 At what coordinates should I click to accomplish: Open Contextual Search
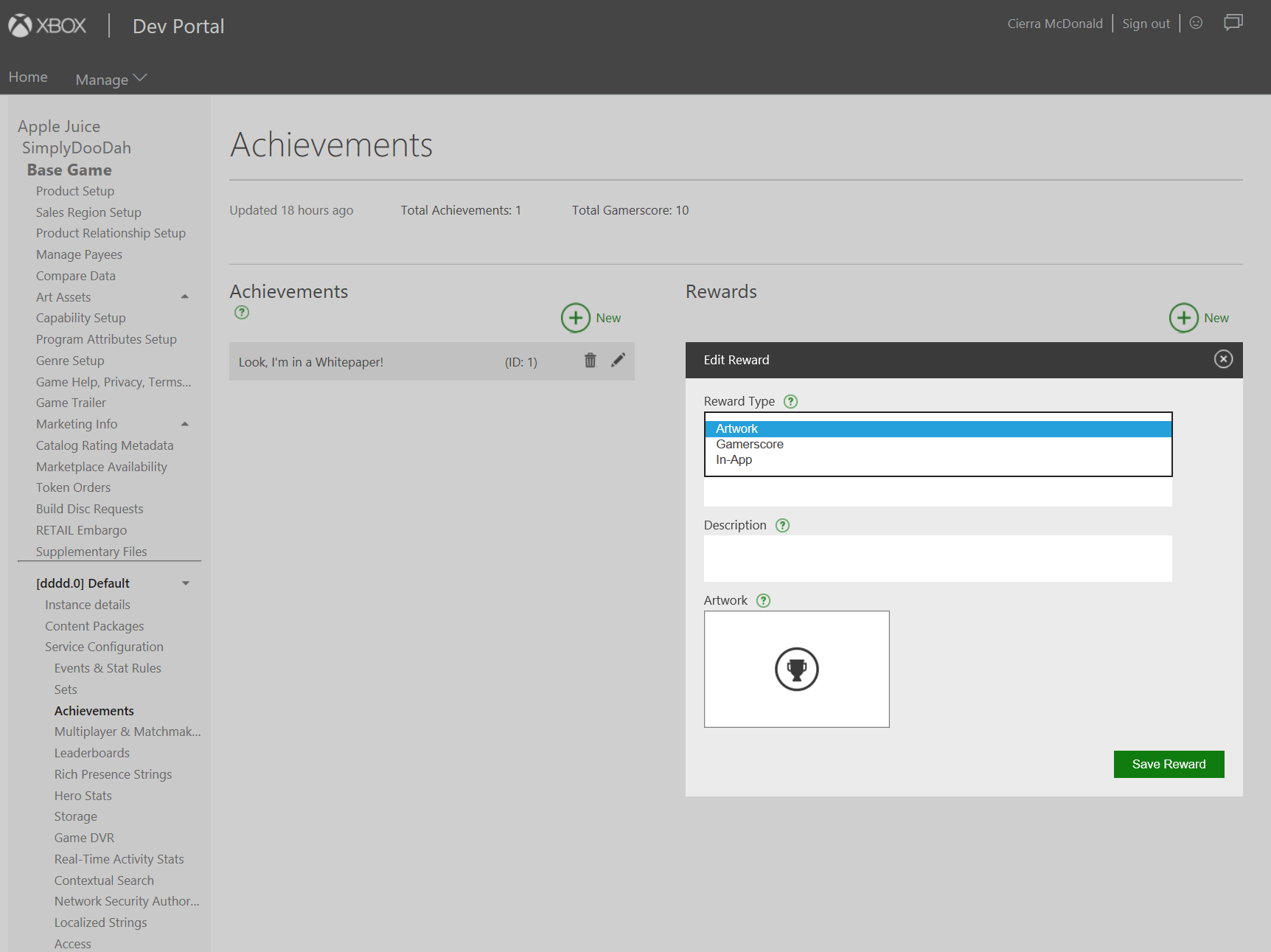[x=104, y=880]
